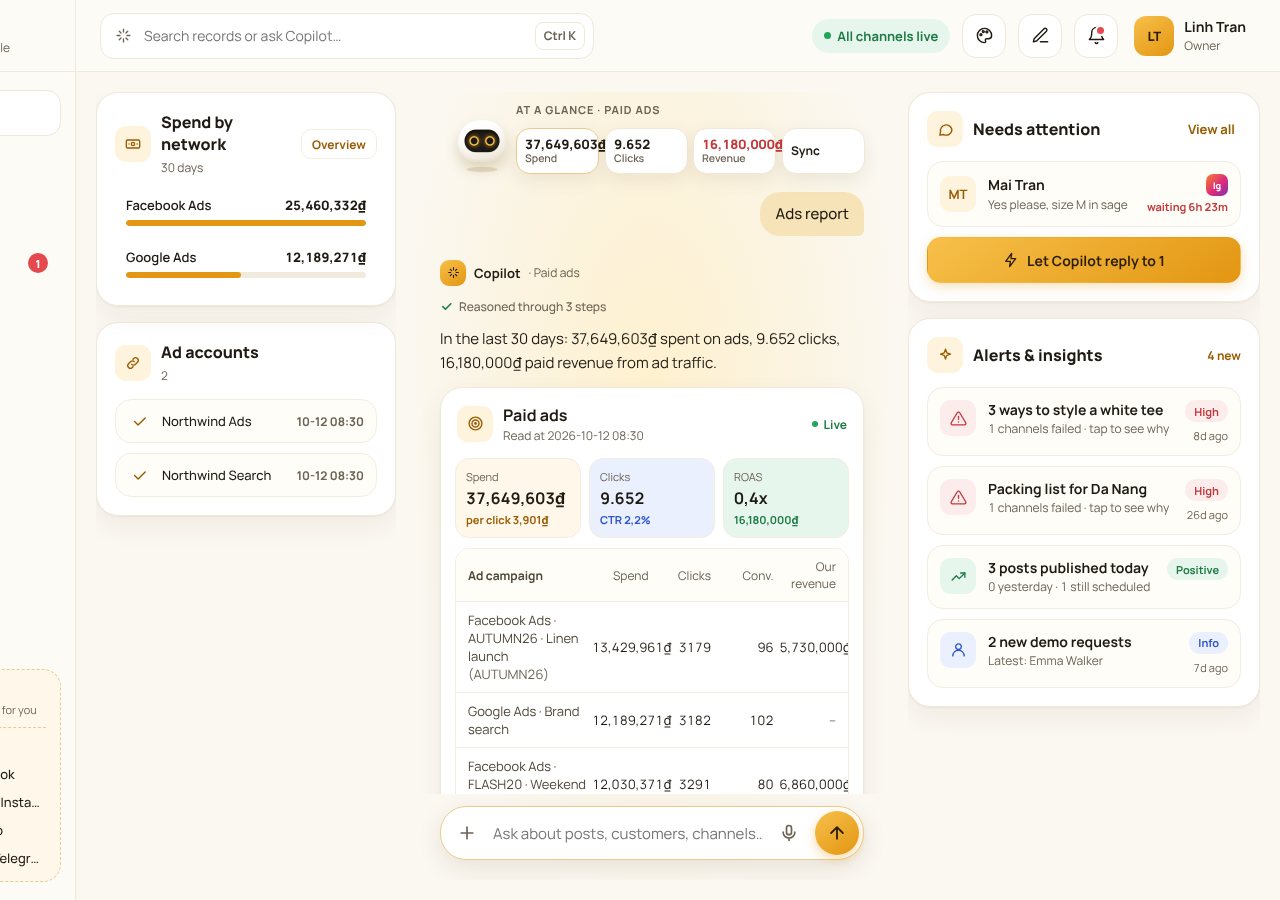This screenshot has height=900, width=1280.
Task: Open the View all link
Action: point(1211,129)
